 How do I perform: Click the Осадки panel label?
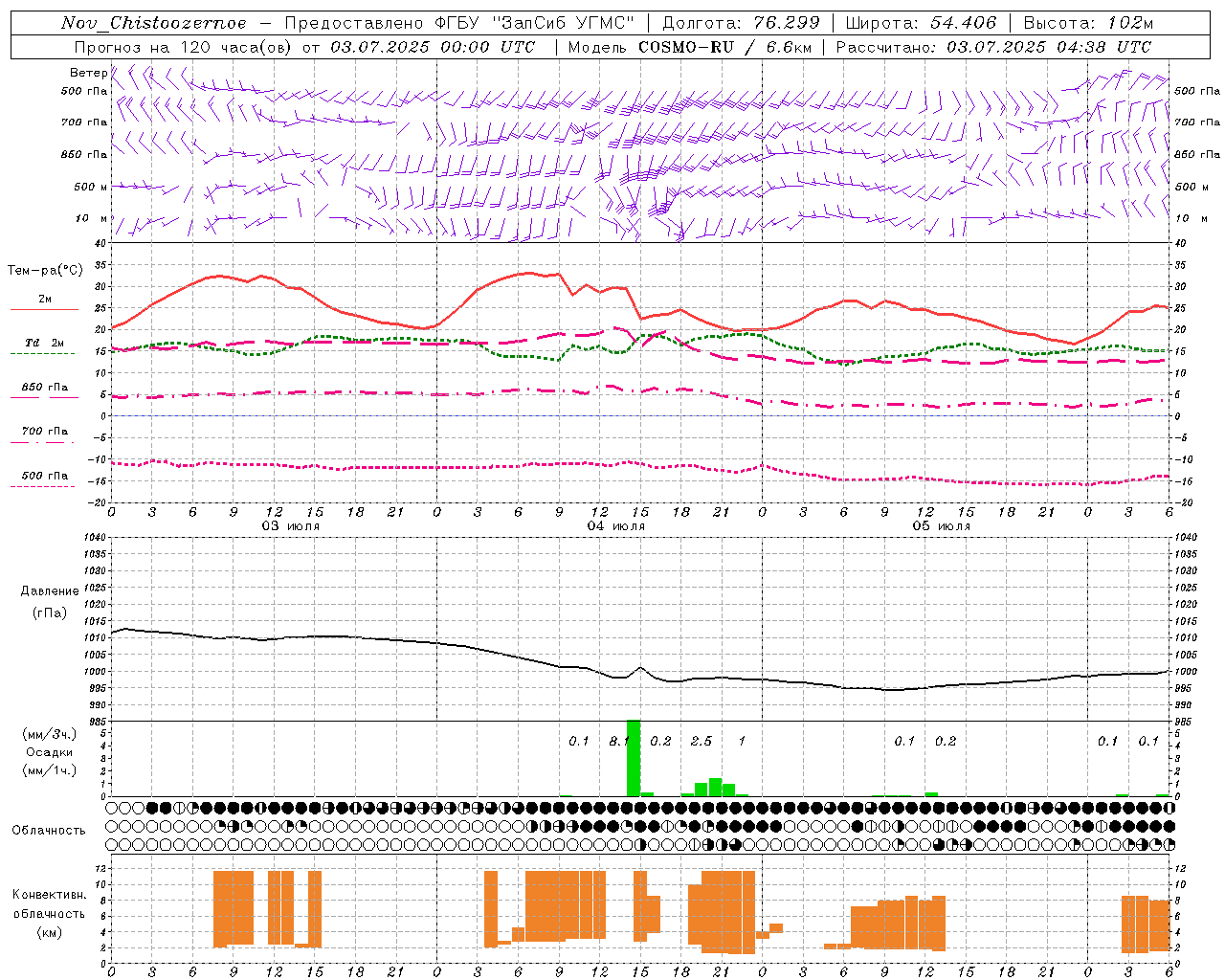coord(50,752)
